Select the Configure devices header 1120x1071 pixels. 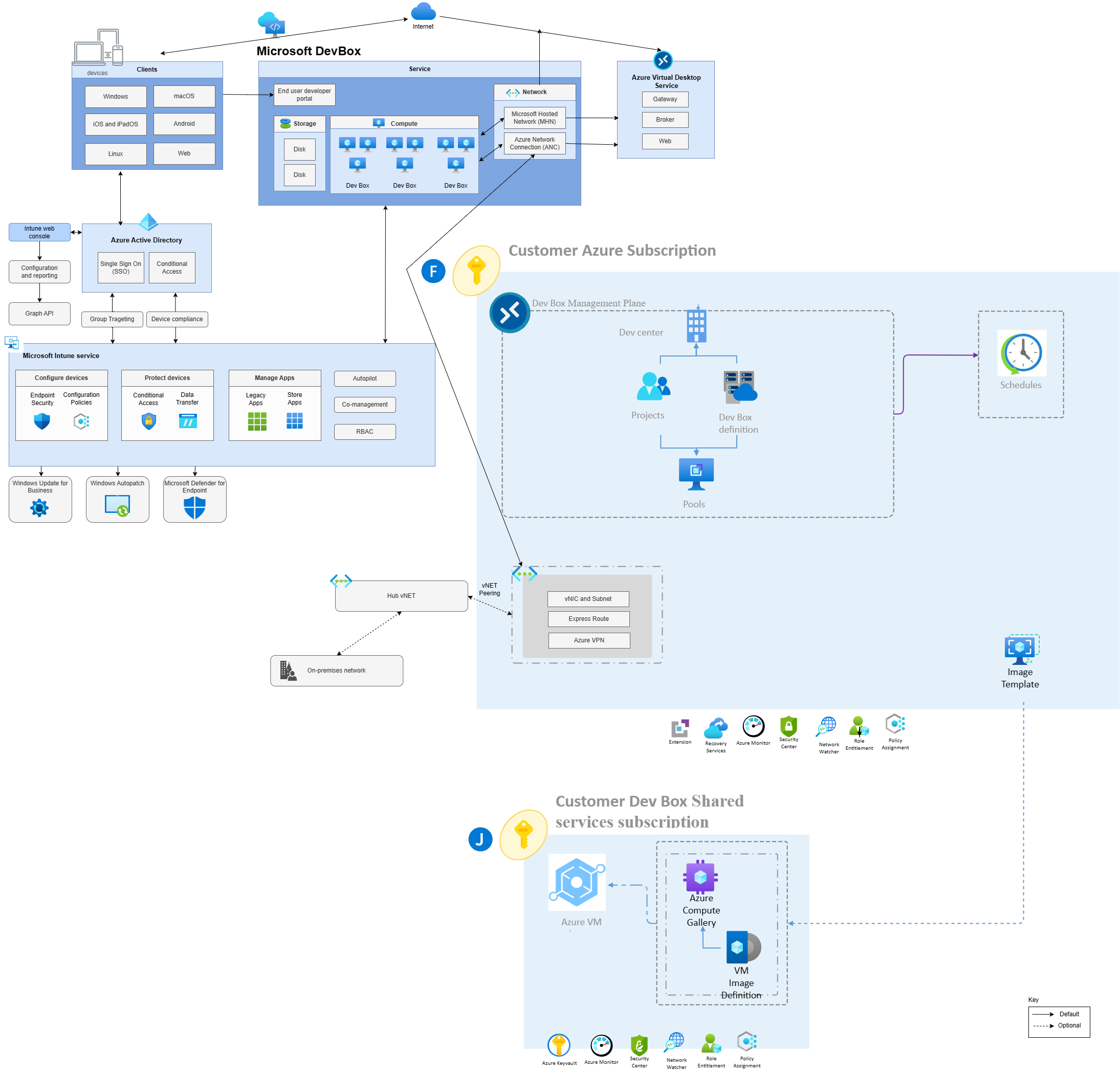pyautogui.click(x=61, y=378)
